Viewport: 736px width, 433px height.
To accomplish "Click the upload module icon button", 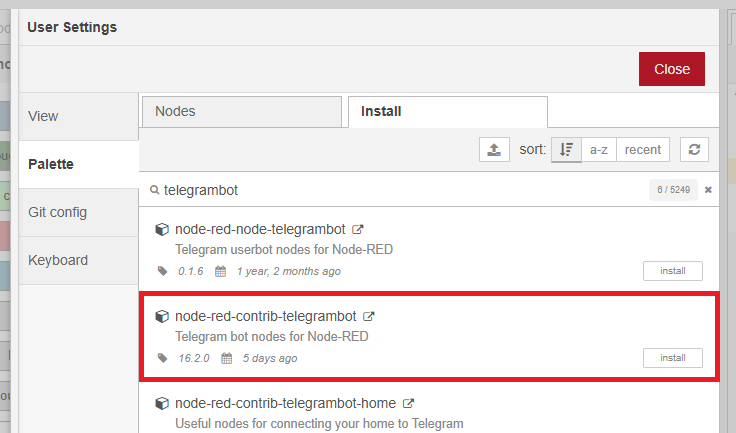I will coord(494,150).
